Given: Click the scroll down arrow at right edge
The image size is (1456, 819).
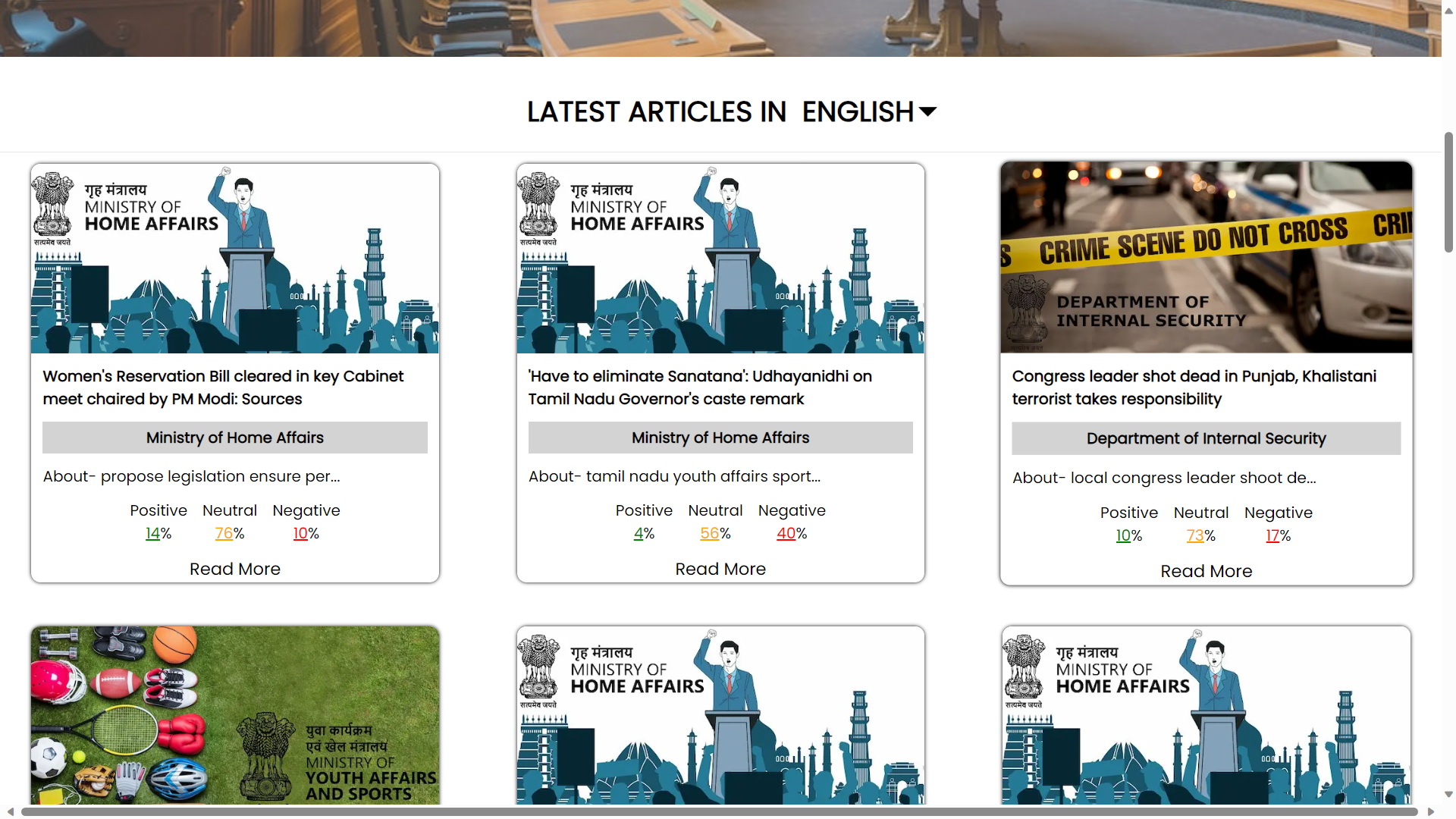Looking at the screenshot, I should 1448,795.
